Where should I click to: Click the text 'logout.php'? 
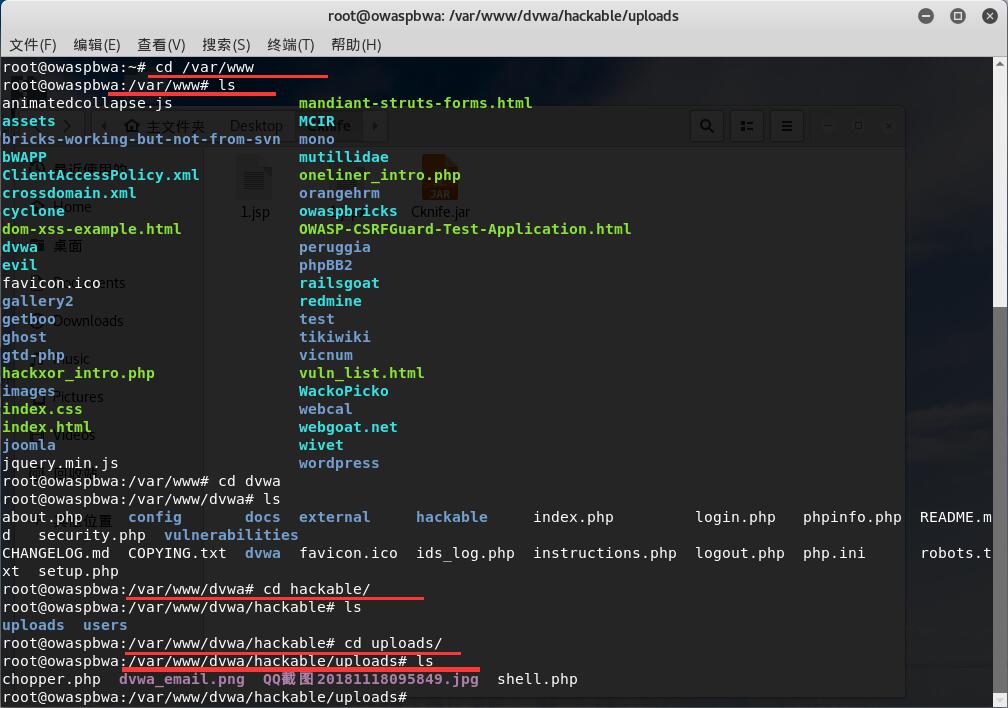(x=739, y=553)
